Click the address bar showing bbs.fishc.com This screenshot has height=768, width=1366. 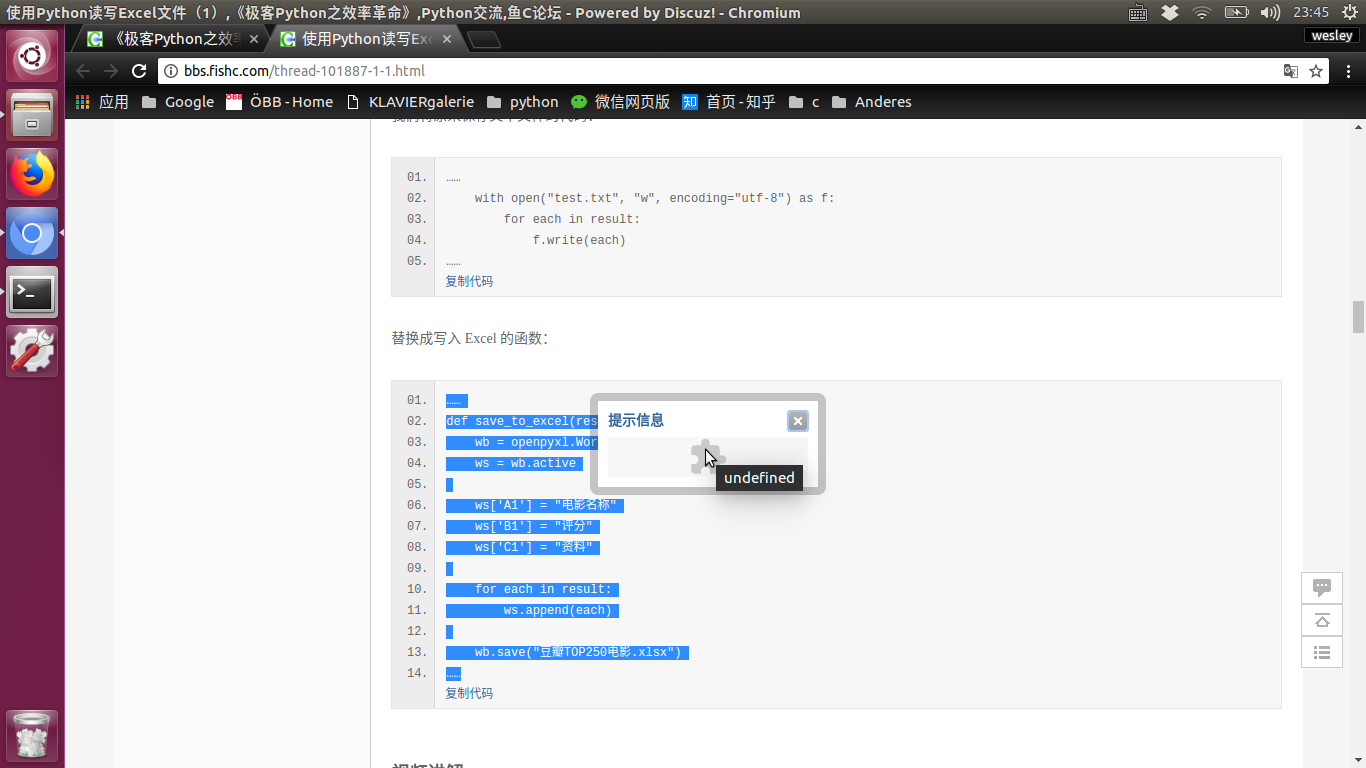pyautogui.click(x=700, y=71)
